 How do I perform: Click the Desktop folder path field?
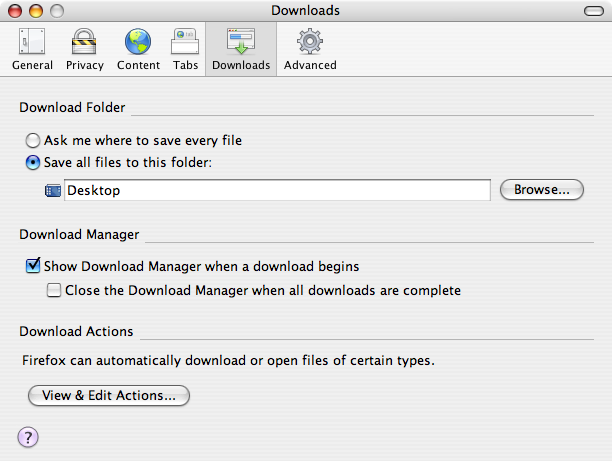point(277,190)
